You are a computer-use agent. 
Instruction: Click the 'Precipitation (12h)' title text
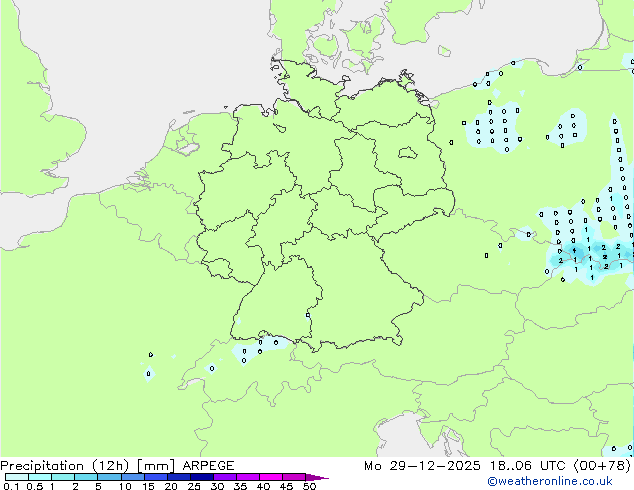[x=65, y=466]
